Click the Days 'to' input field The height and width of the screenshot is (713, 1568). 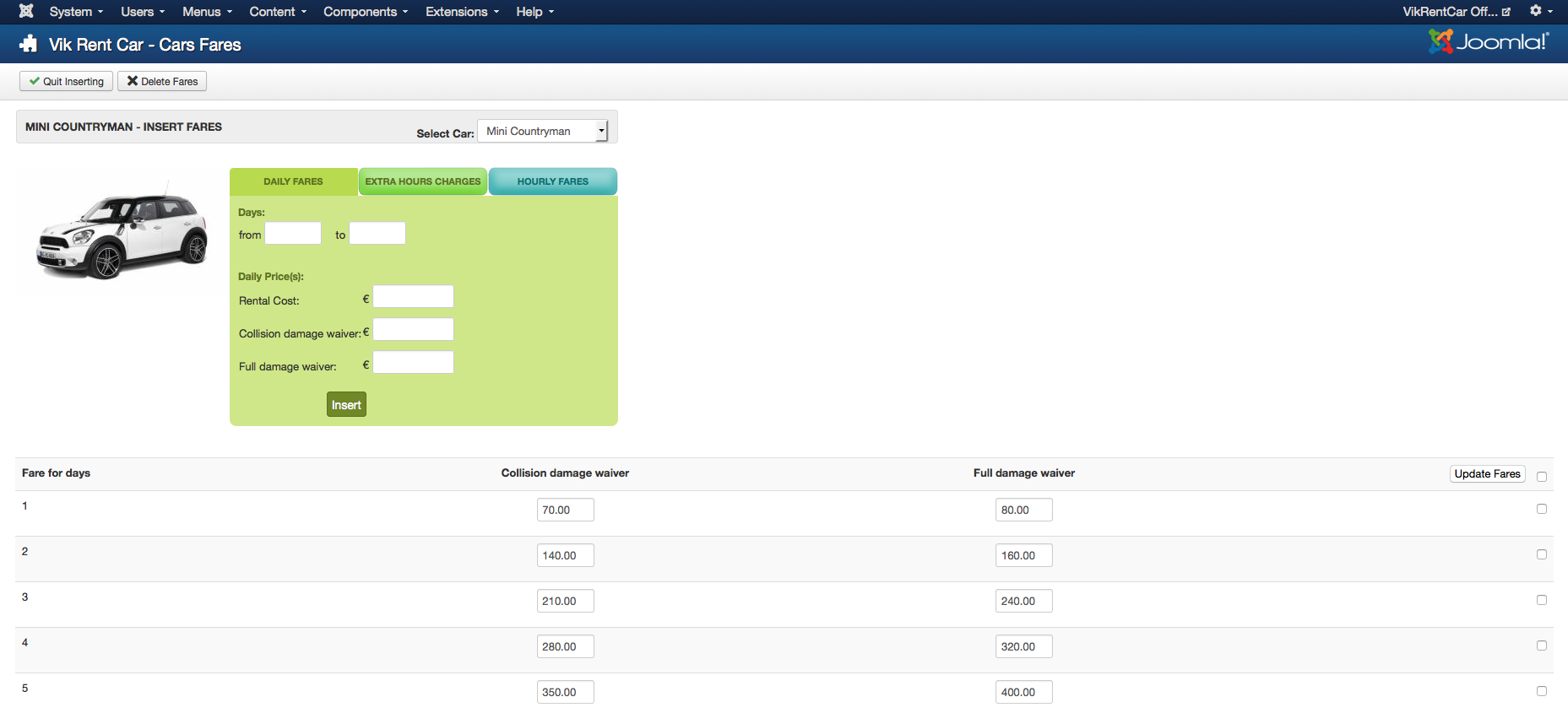tap(377, 233)
